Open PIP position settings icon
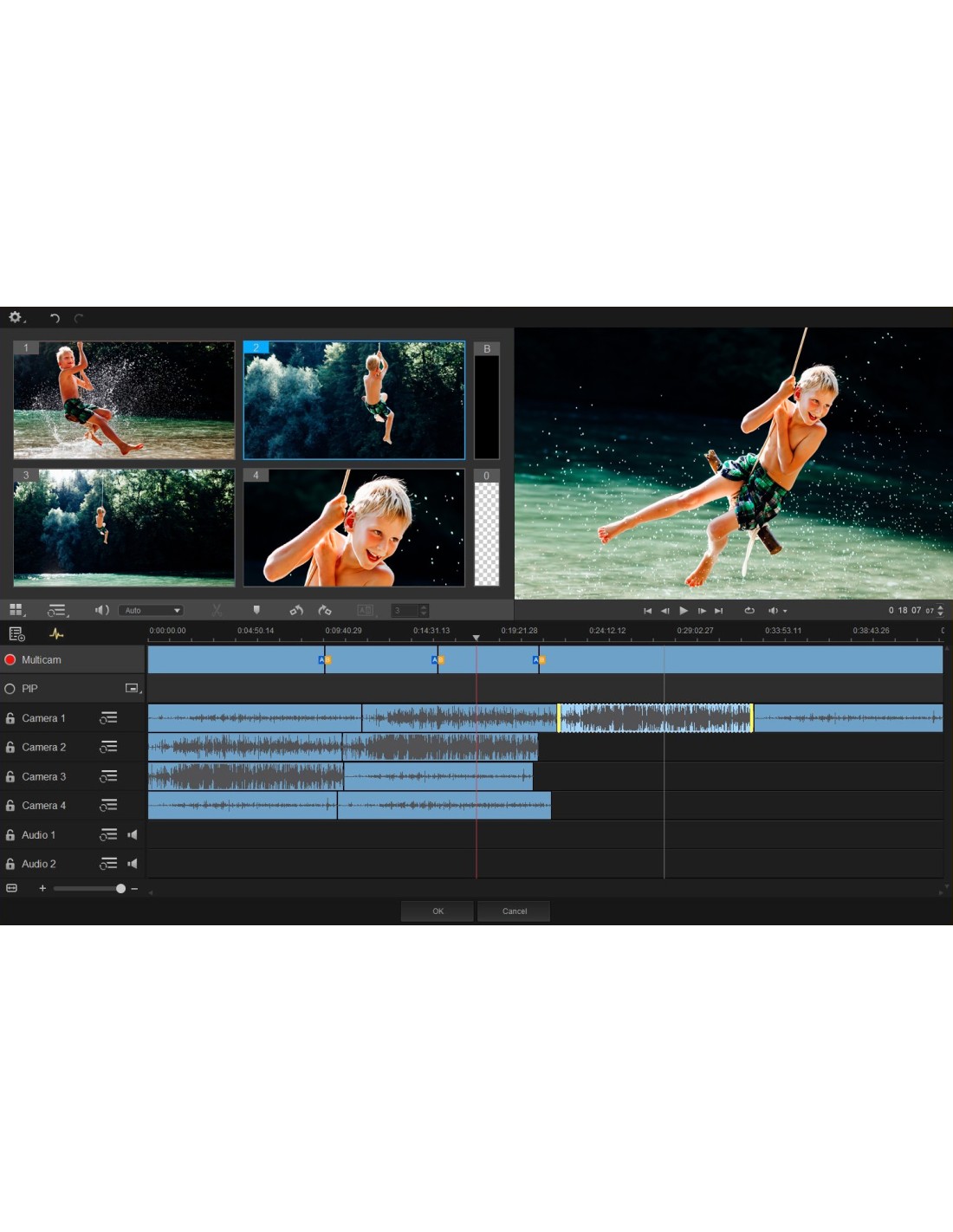 point(133,689)
